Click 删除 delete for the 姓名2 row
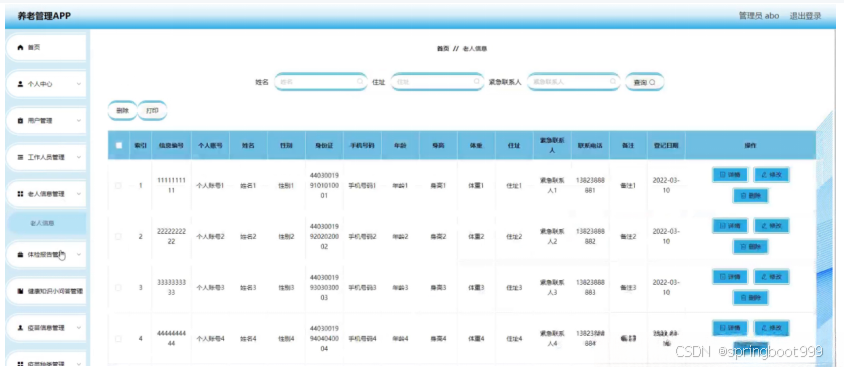This screenshot has height=367, width=844. (x=750, y=247)
